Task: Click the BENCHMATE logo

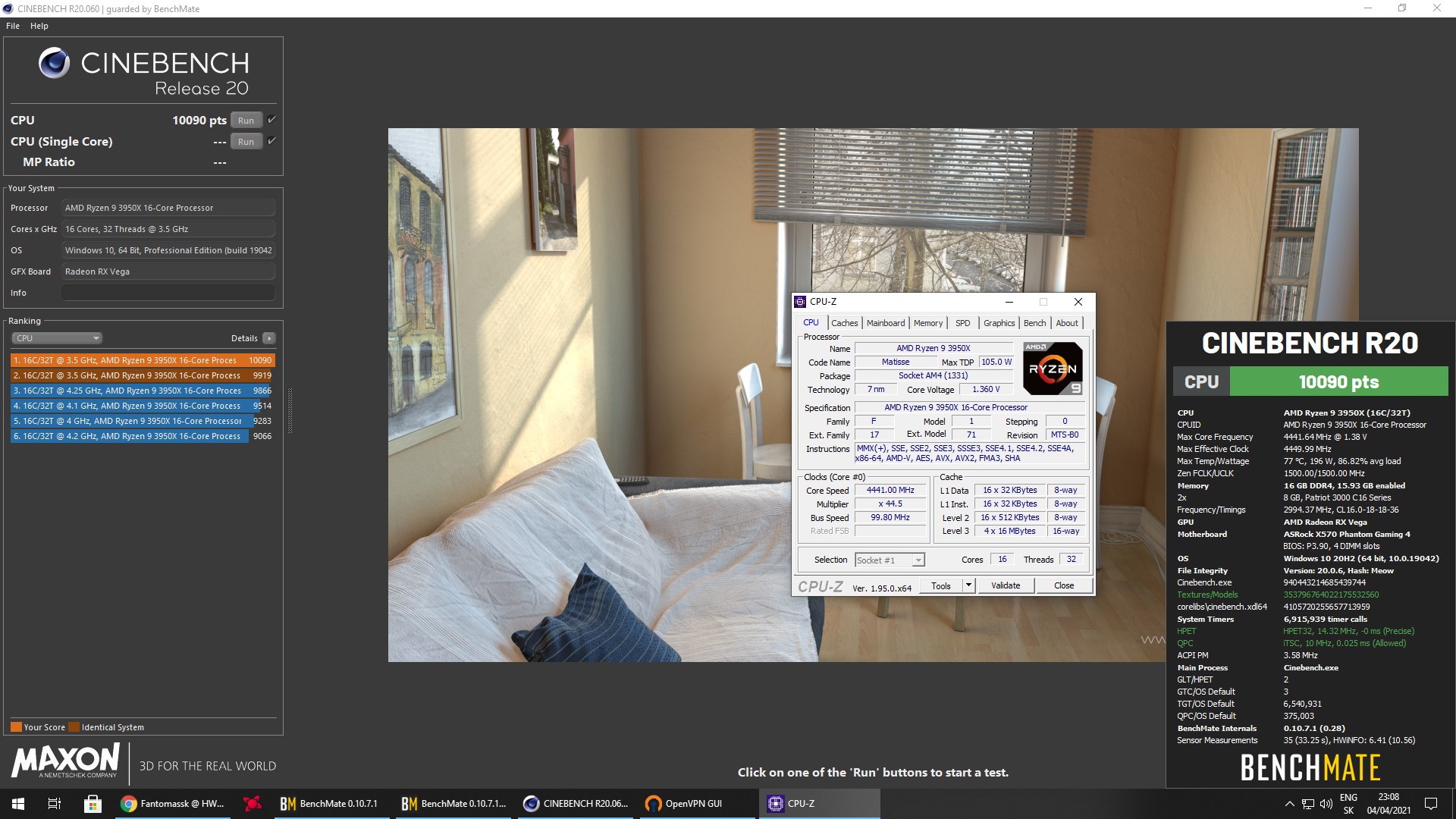Action: pos(1310,767)
